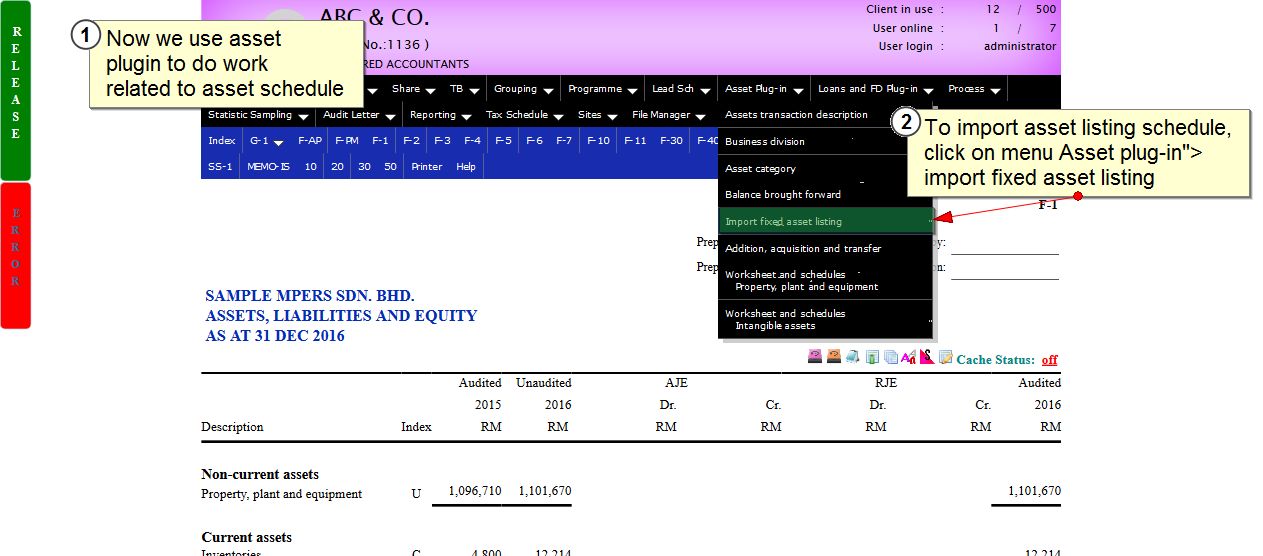1263x556 pixels.
Task: Click the notepad with pencil edit icon
Action: click(945, 357)
